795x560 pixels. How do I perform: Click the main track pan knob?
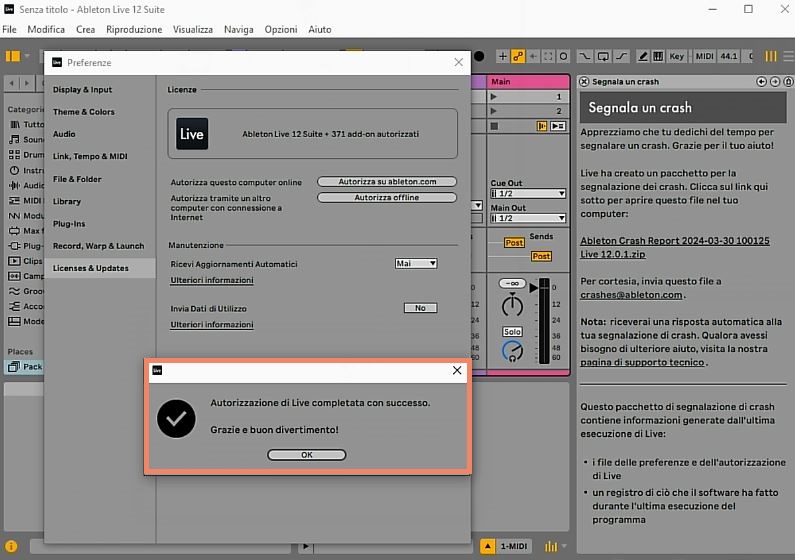coord(512,305)
